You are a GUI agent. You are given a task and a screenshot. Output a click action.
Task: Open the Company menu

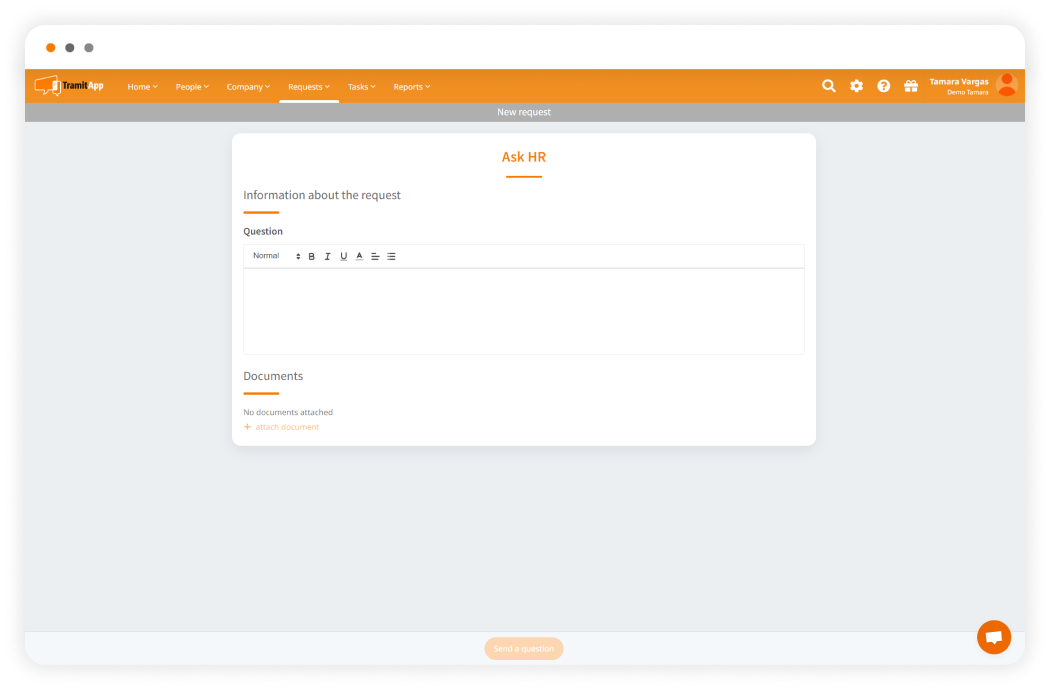pos(248,87)
